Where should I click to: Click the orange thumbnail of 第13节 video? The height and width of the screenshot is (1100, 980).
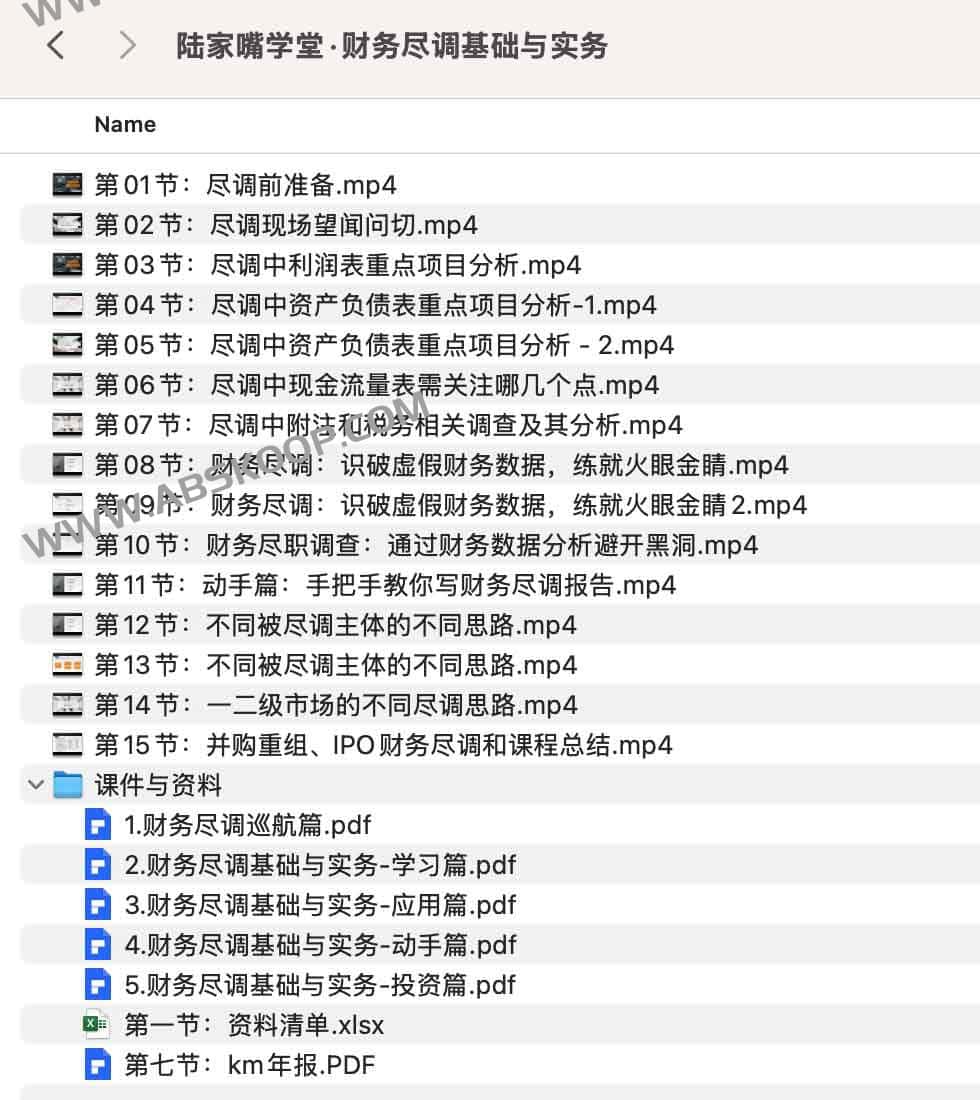(x=67, y=665)
